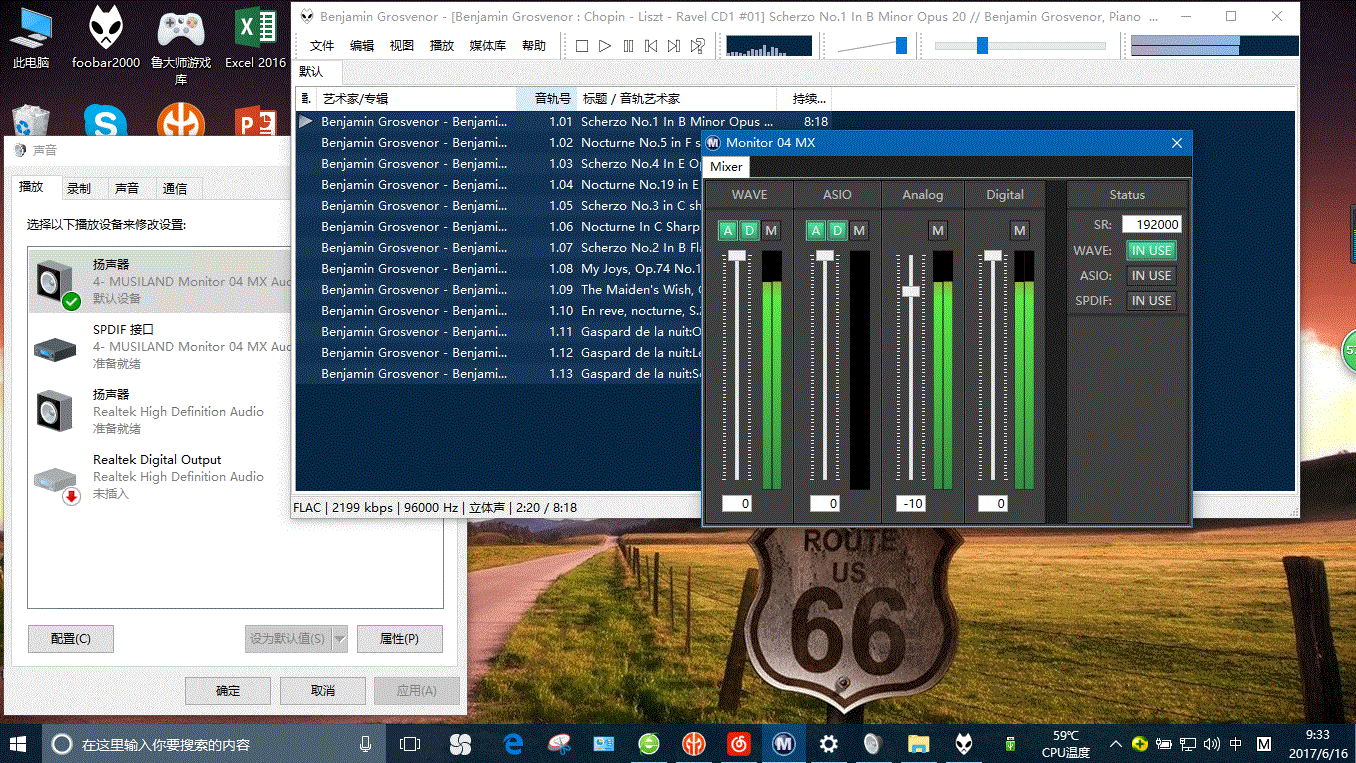
Task: Expand the 设为默认值 dropdown arrow
Action: [x=339, y=639]
